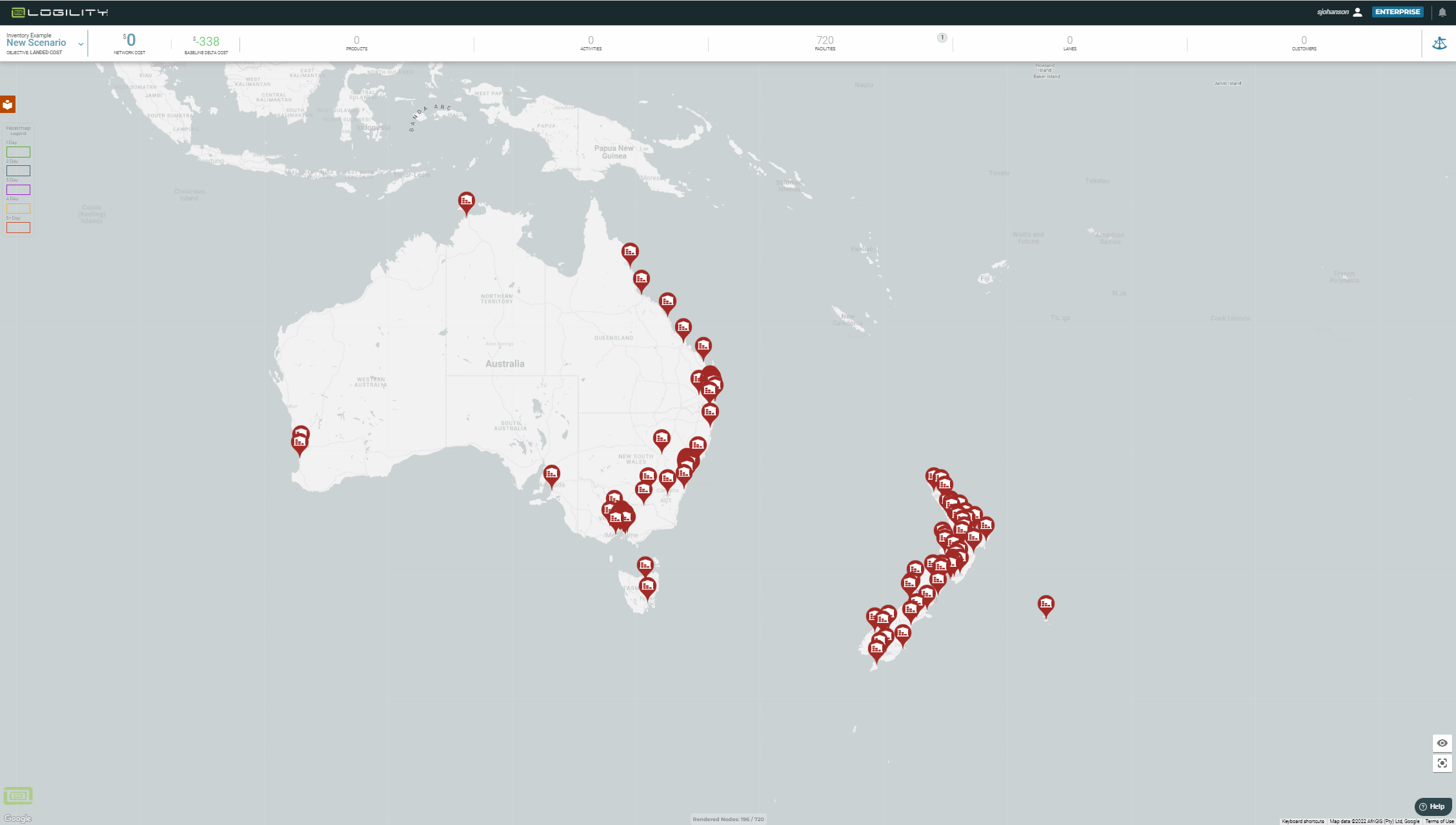
Task: Open the Facilities count tab
Action: (824, 43)
